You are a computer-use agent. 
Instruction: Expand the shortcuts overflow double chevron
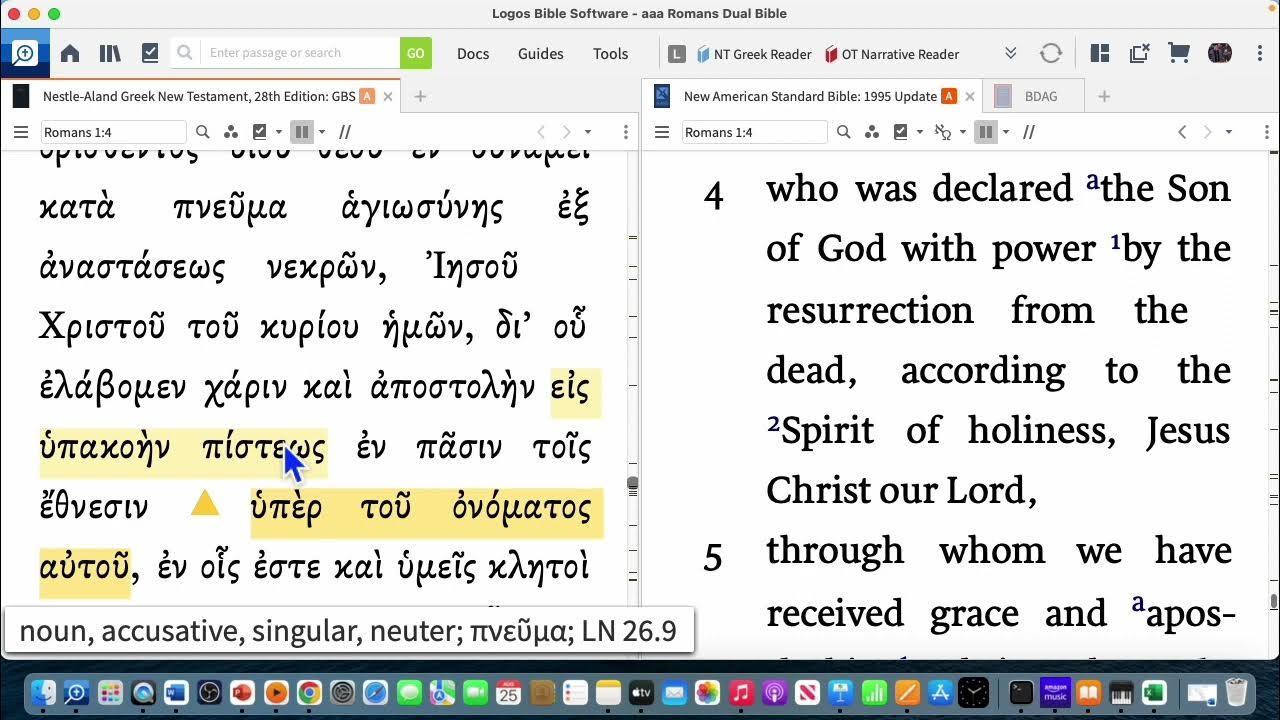coord(1011,54)
